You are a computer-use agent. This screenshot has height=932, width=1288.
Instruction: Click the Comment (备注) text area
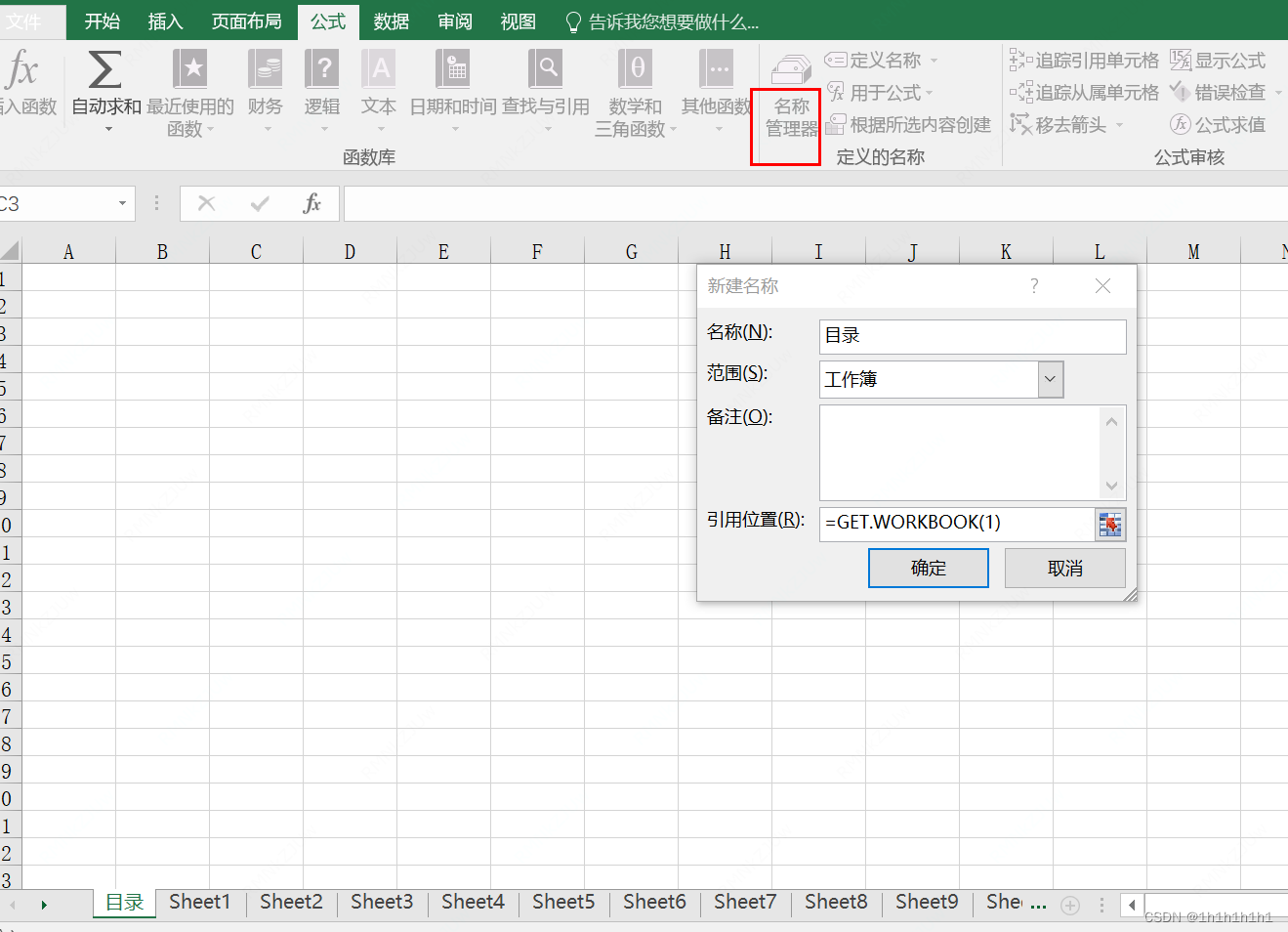point(960,452)
